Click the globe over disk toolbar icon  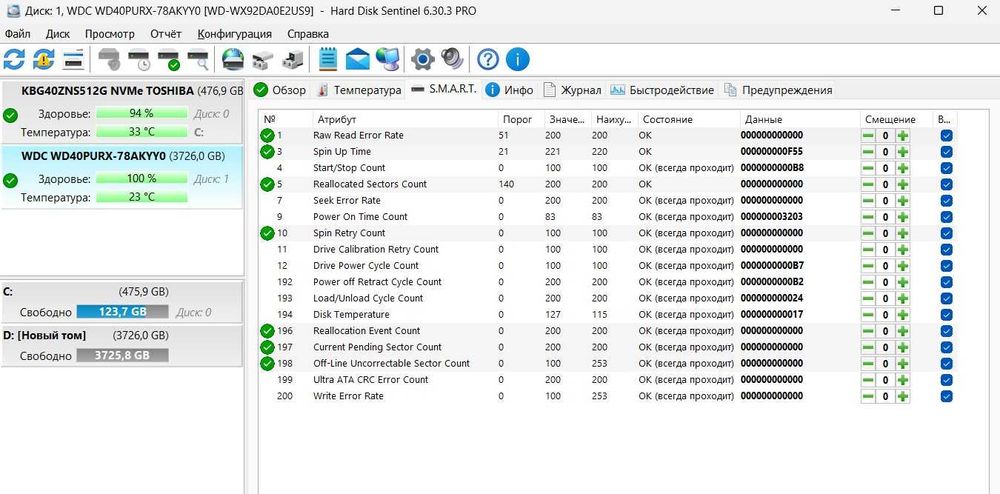point(233,60)
